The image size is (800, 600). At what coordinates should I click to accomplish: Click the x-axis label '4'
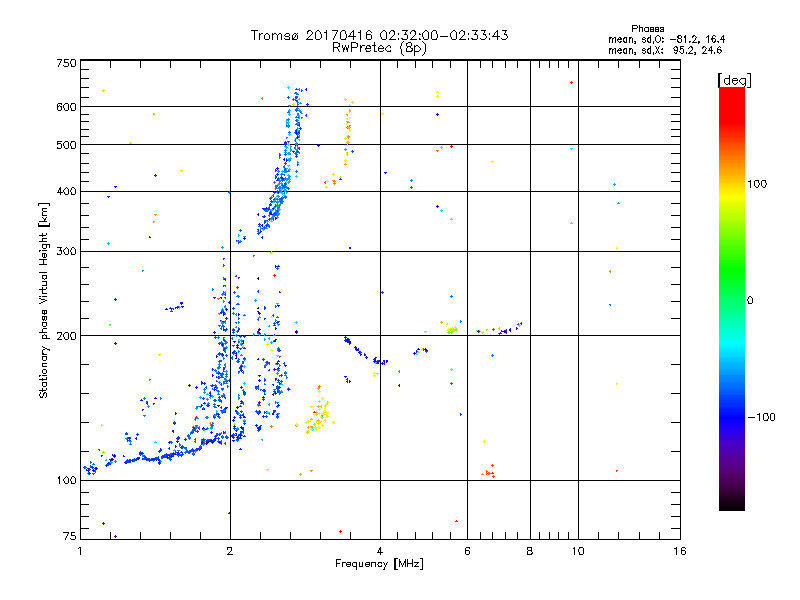[380, 551]
